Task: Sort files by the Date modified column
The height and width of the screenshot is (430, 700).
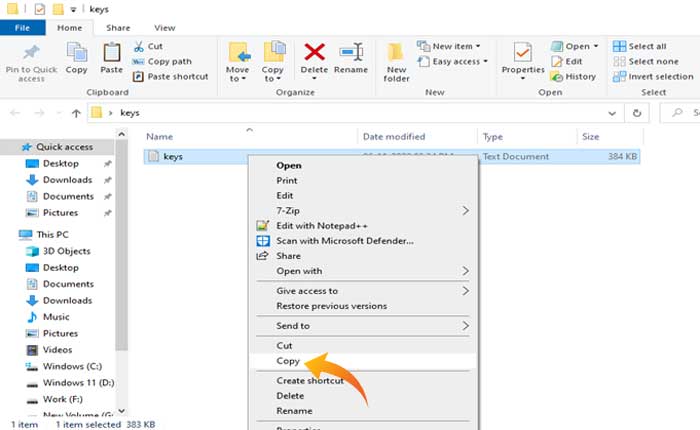Action: point(392,136)
